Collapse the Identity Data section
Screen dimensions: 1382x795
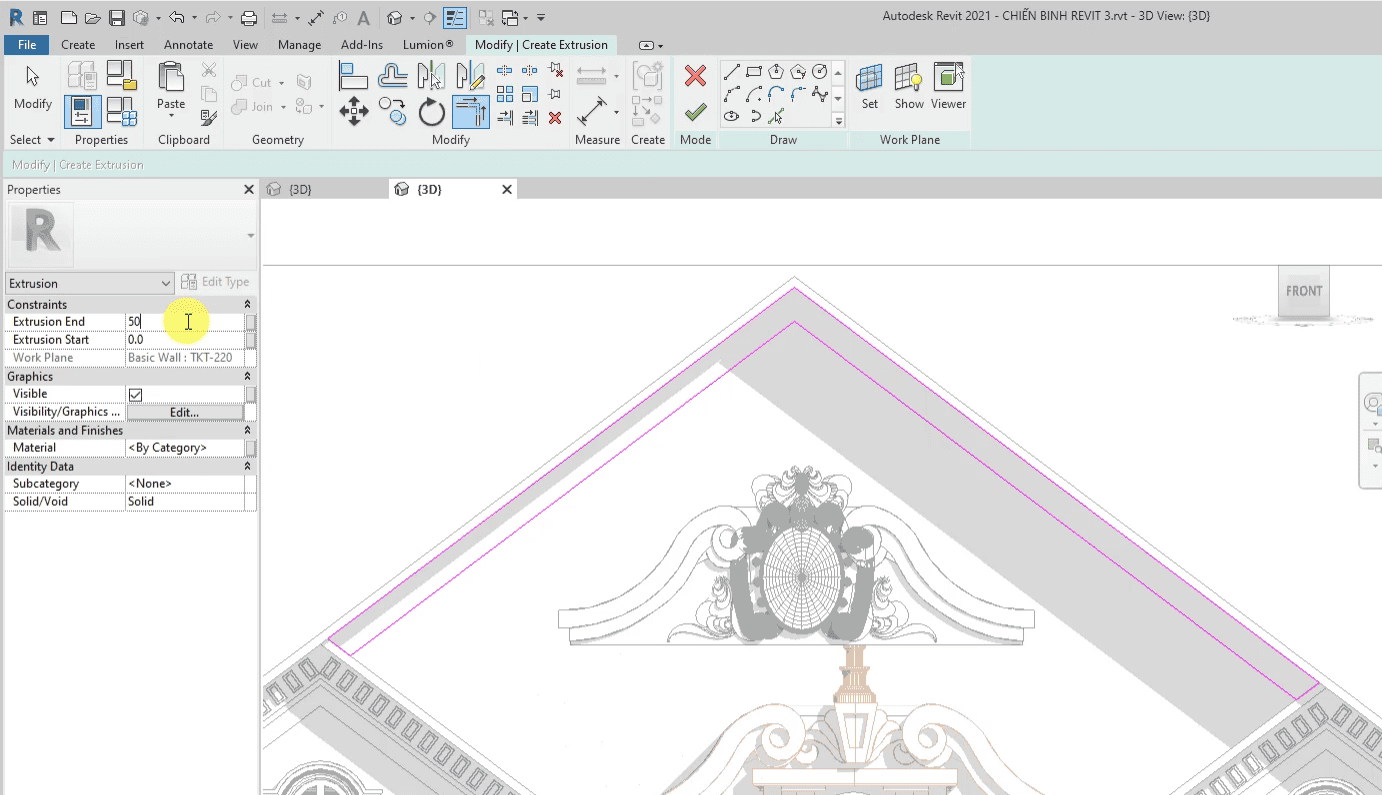click(x=247, y=466)
